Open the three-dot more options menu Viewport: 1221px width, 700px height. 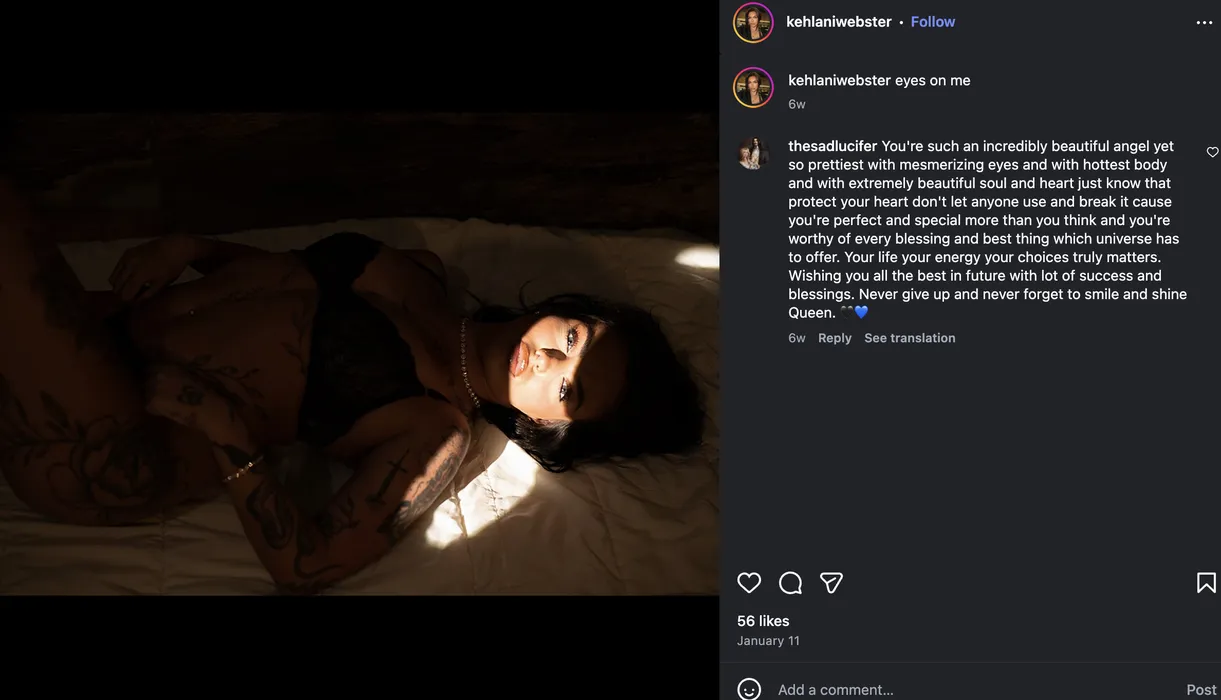click(1204, 23)
